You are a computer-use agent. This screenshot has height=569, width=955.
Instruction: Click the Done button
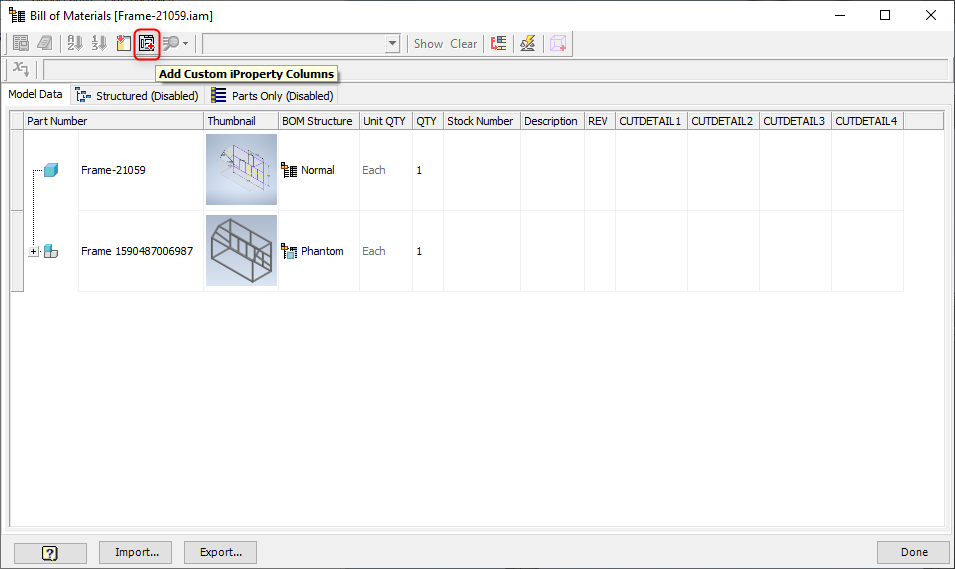point(914,552)
